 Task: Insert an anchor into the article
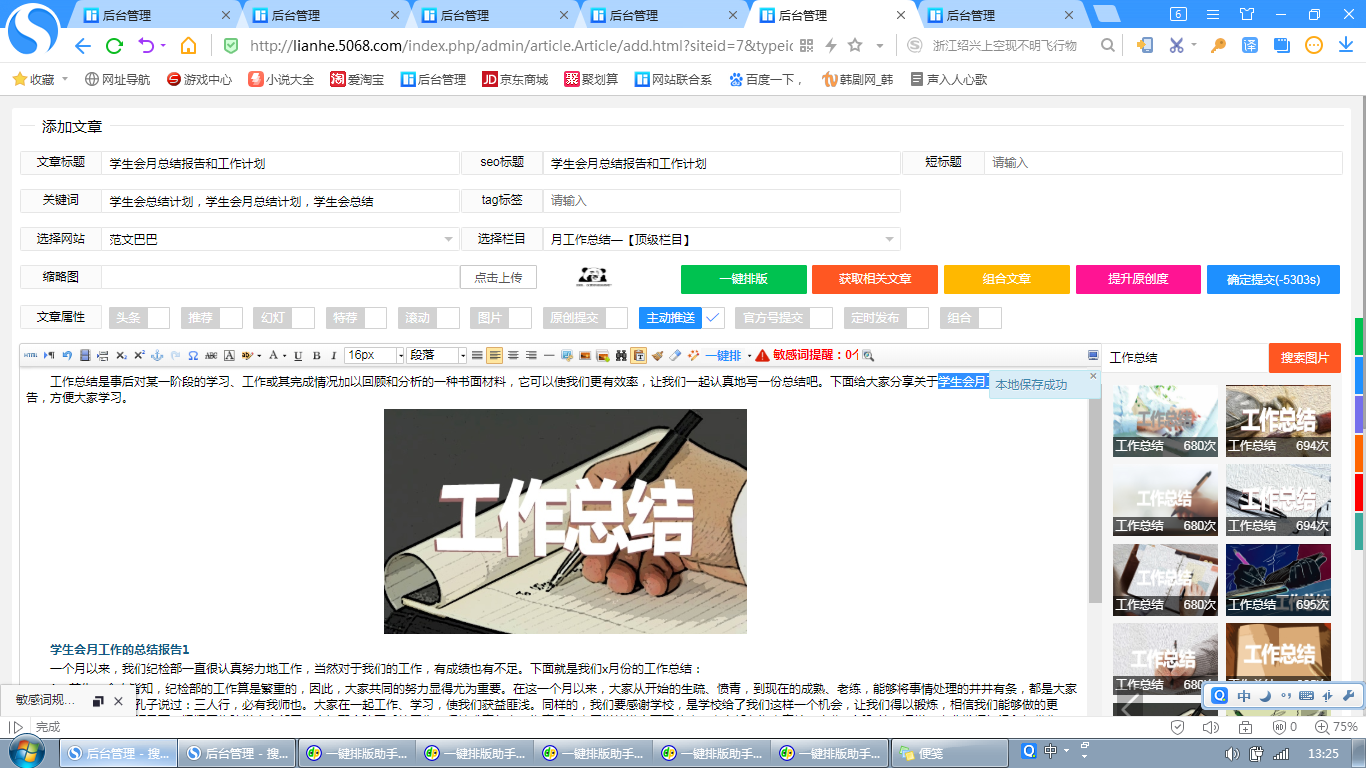click(x=157, y=355)
